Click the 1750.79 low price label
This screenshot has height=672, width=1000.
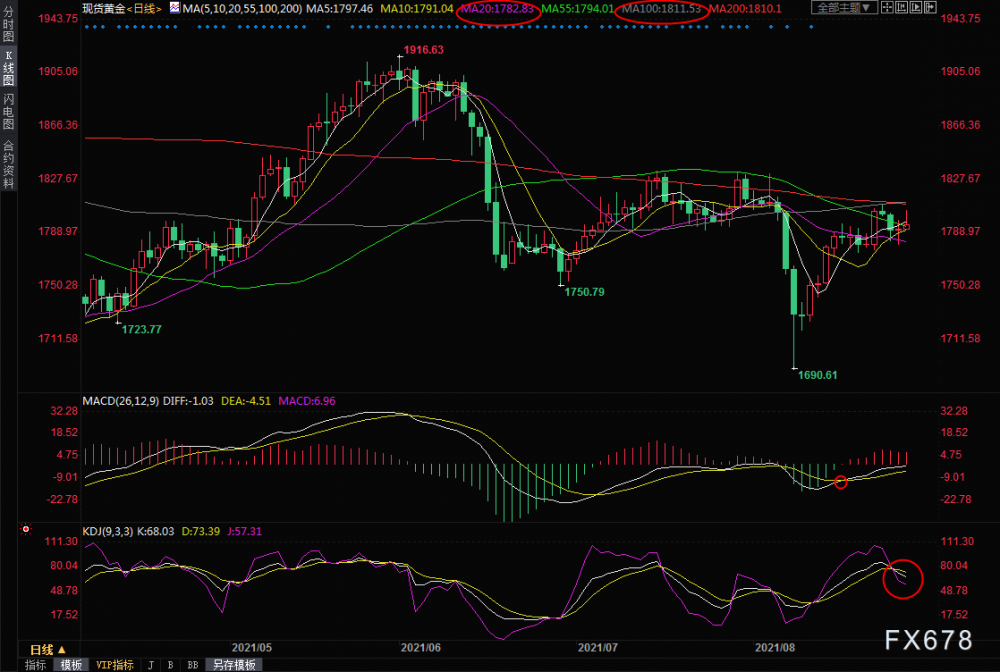click(585, 292)
